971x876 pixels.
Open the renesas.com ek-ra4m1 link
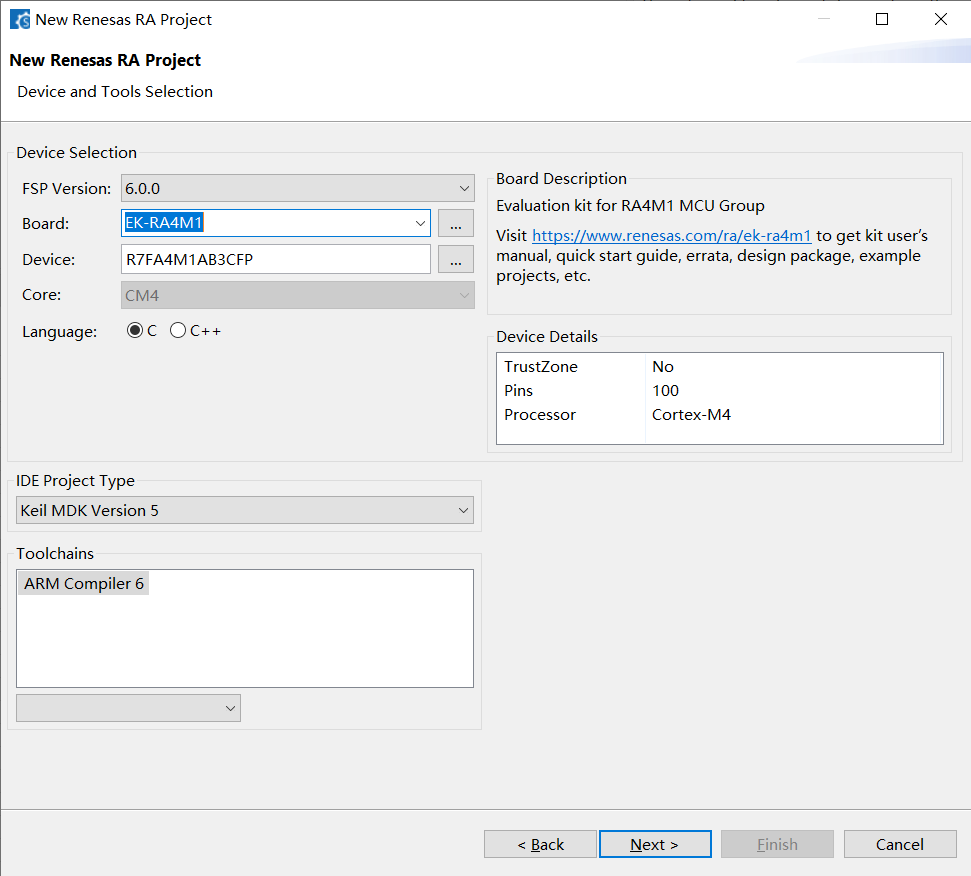(x=671, y=236)
